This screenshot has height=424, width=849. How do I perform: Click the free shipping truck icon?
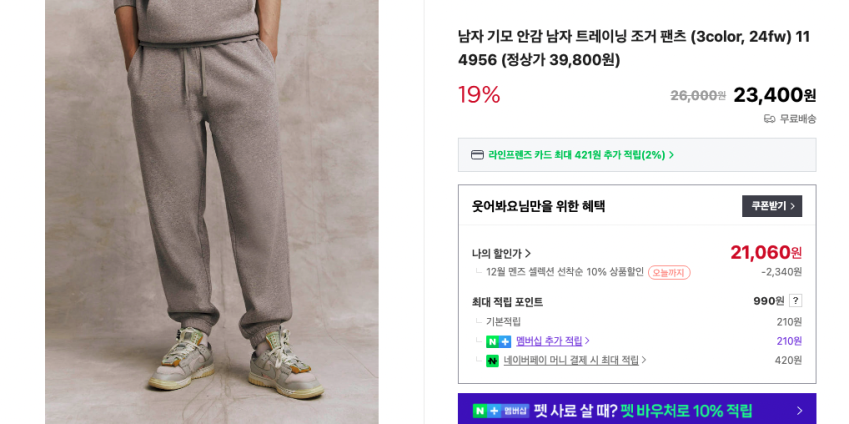pyautogui.click(x=769, y=119)
